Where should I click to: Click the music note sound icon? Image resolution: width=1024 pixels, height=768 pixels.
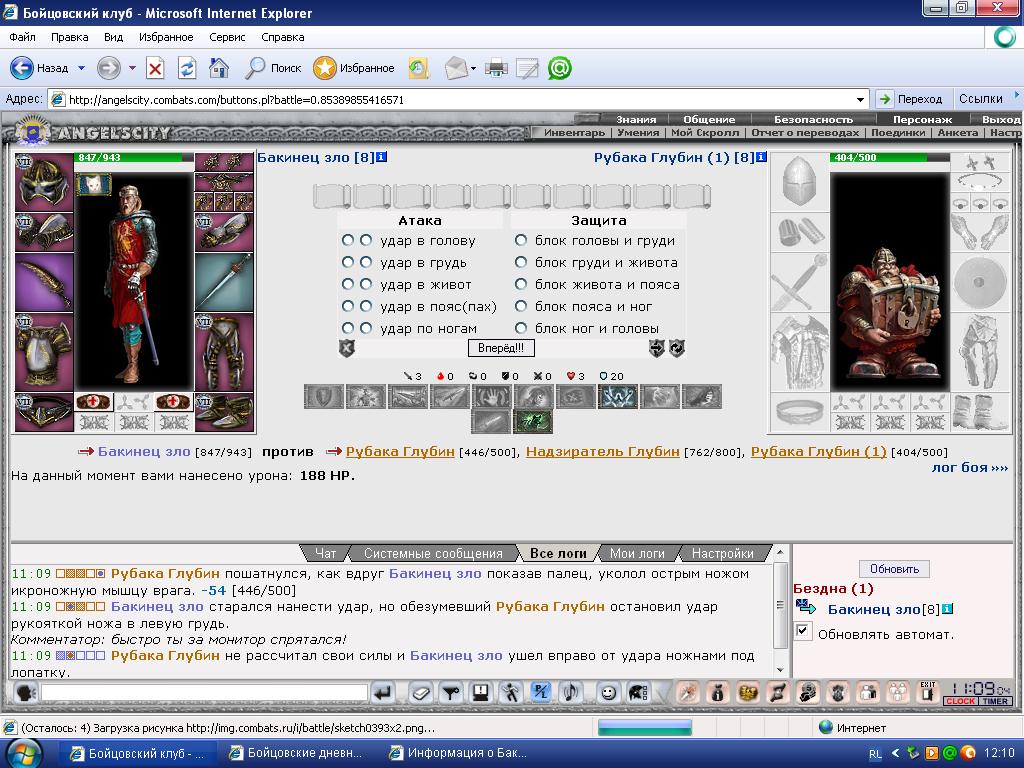coord(571,692)
